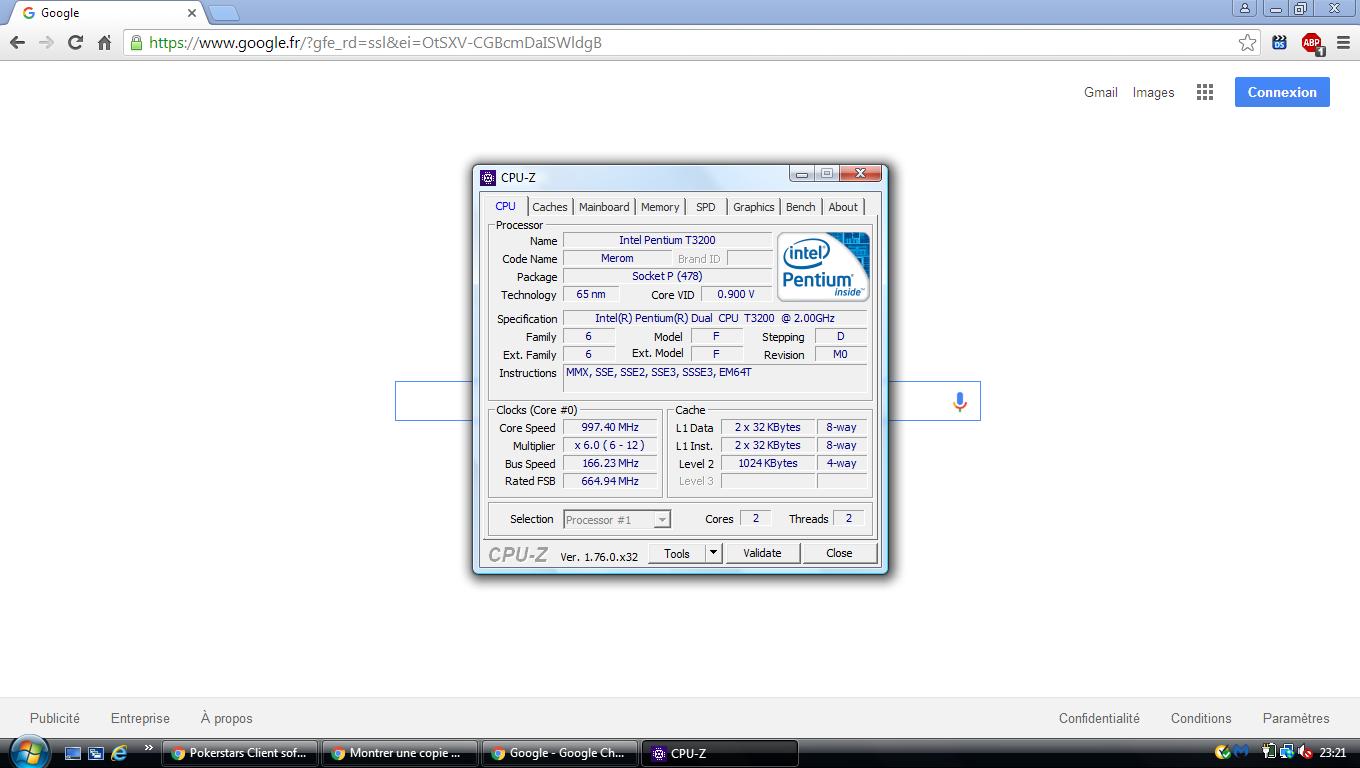Click the green padlock in the address bar

pos(136,43)
